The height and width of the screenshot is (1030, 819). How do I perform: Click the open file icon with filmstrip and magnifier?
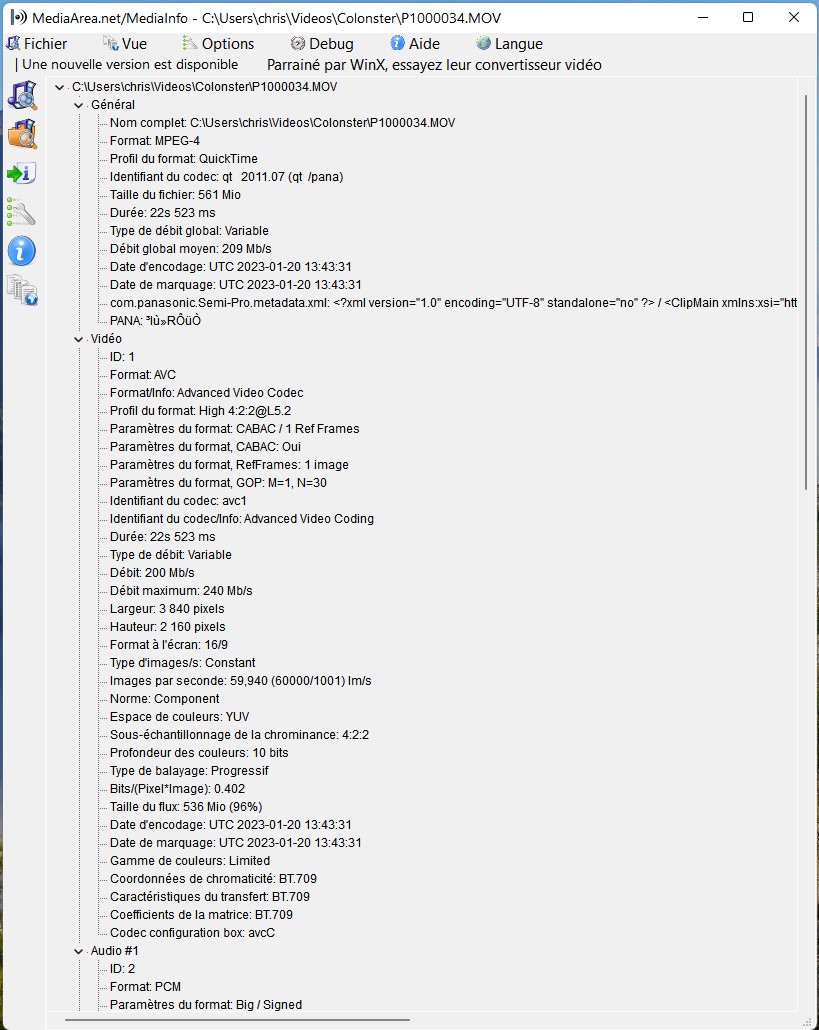(22, 95)
